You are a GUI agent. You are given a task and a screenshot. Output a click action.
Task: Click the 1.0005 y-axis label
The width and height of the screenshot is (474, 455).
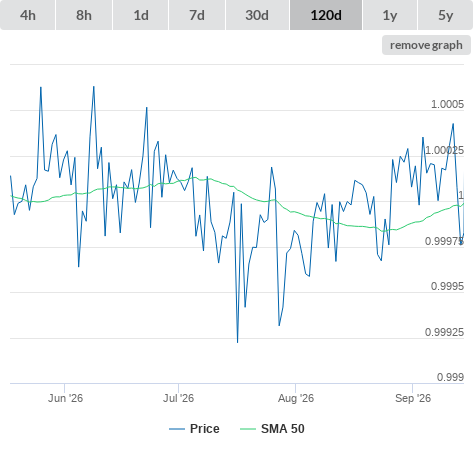tap(447, 104)
